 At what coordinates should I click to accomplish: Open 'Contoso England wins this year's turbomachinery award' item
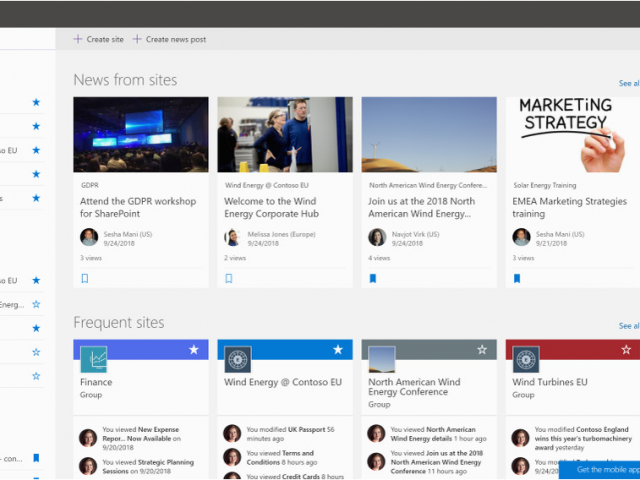click(583, 438)
